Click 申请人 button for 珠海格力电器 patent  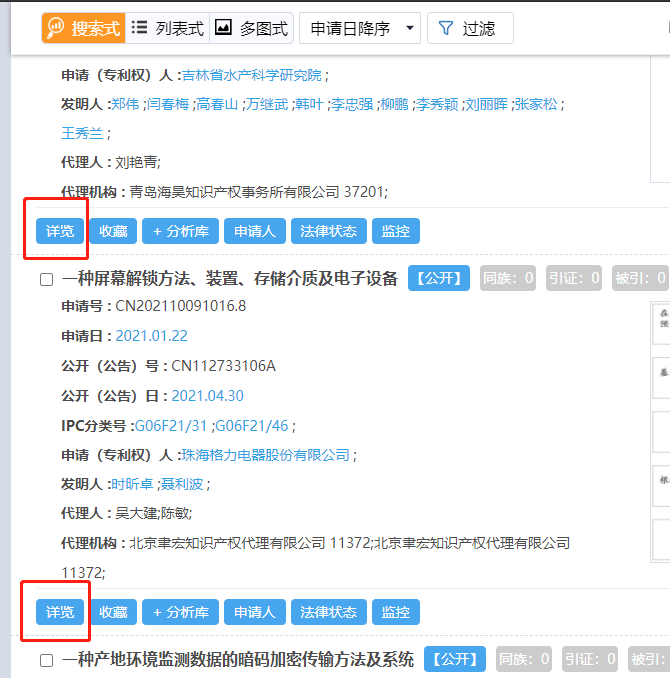[x=255, y=612]
